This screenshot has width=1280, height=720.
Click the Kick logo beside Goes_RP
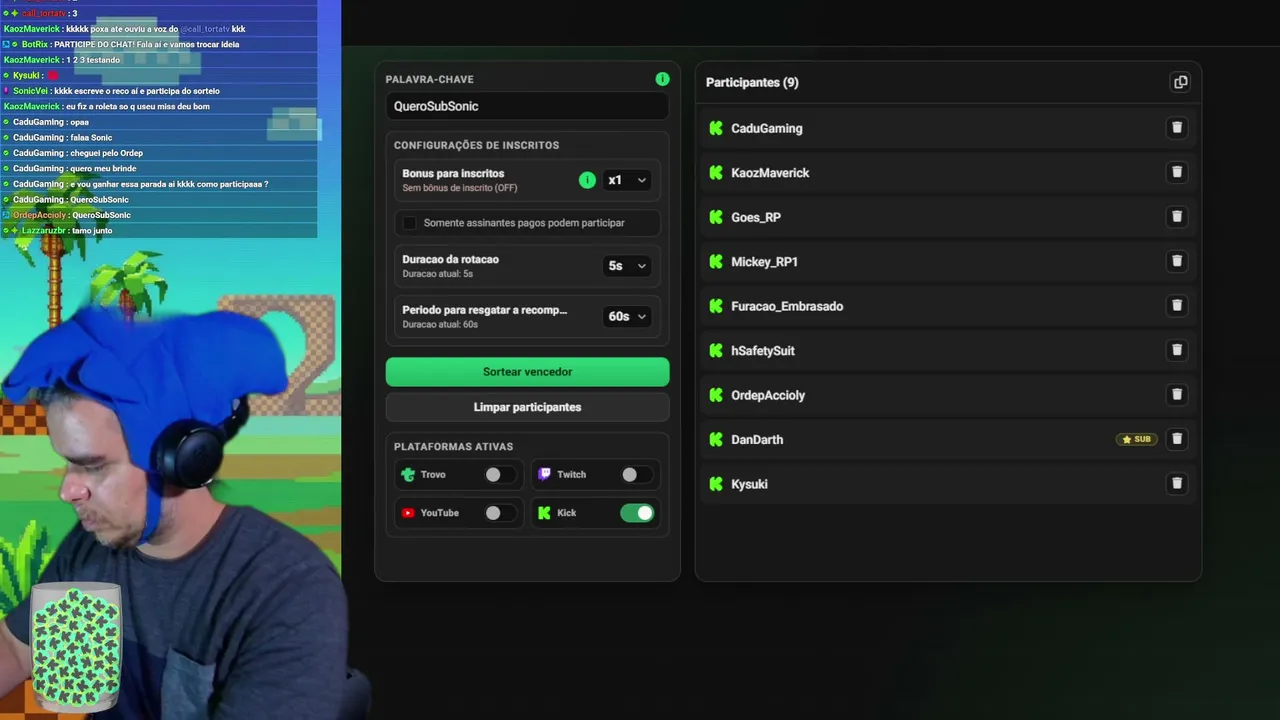point(716,217)
